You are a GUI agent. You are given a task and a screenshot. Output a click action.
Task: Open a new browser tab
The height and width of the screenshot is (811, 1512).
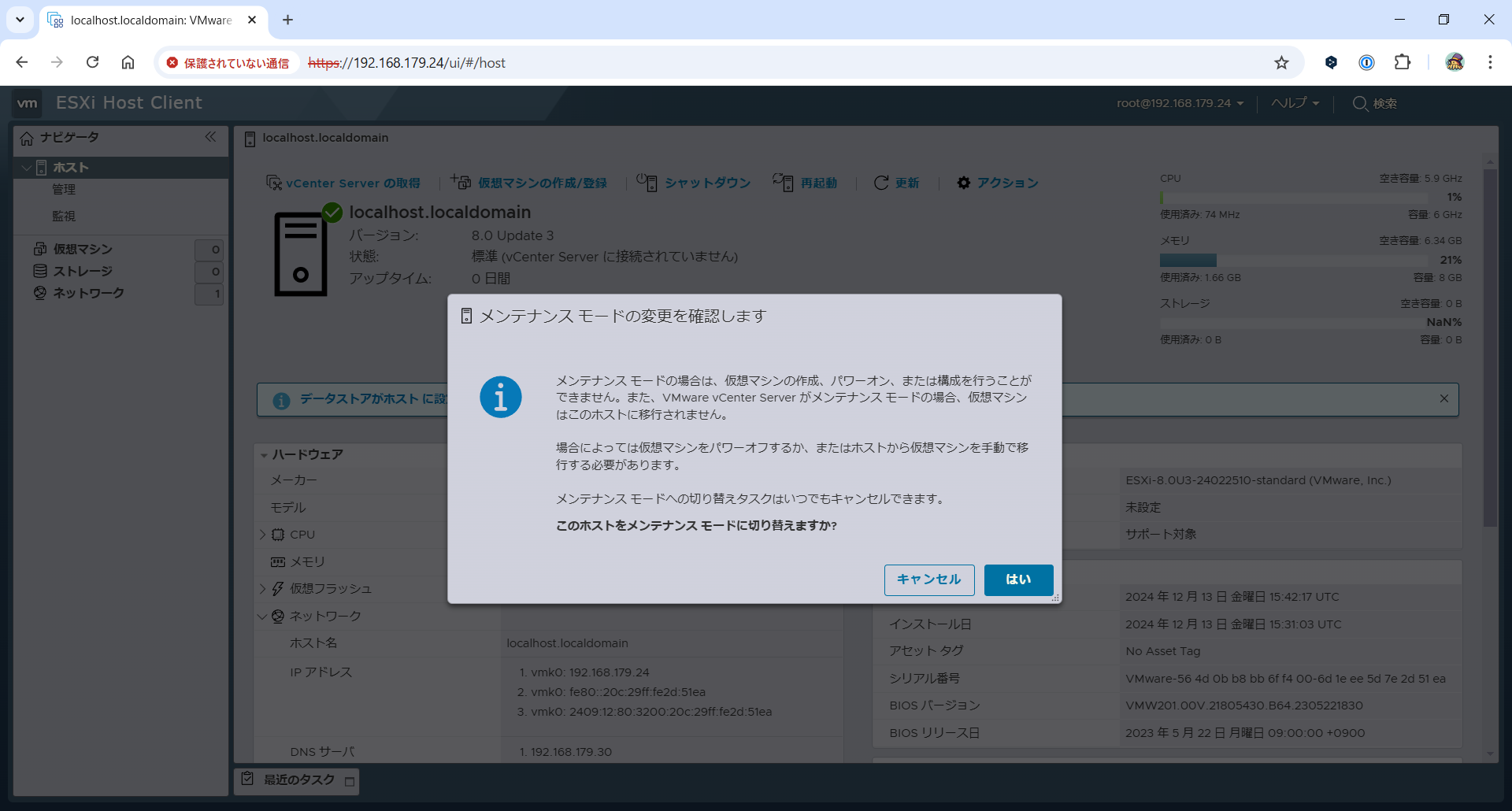tap(287, 20)
